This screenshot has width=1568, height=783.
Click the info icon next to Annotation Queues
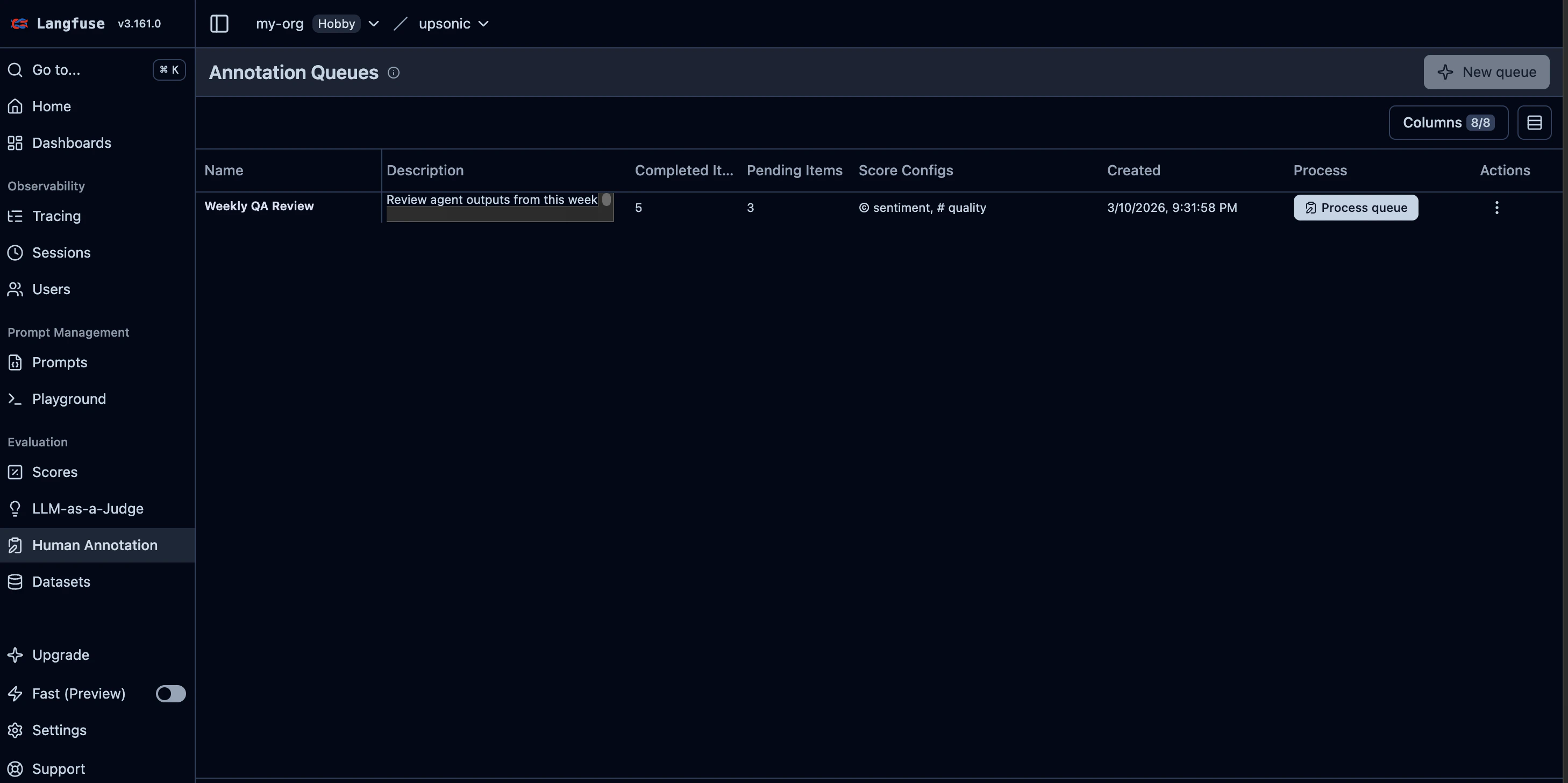pyautogui.click(x=393, y=73)
